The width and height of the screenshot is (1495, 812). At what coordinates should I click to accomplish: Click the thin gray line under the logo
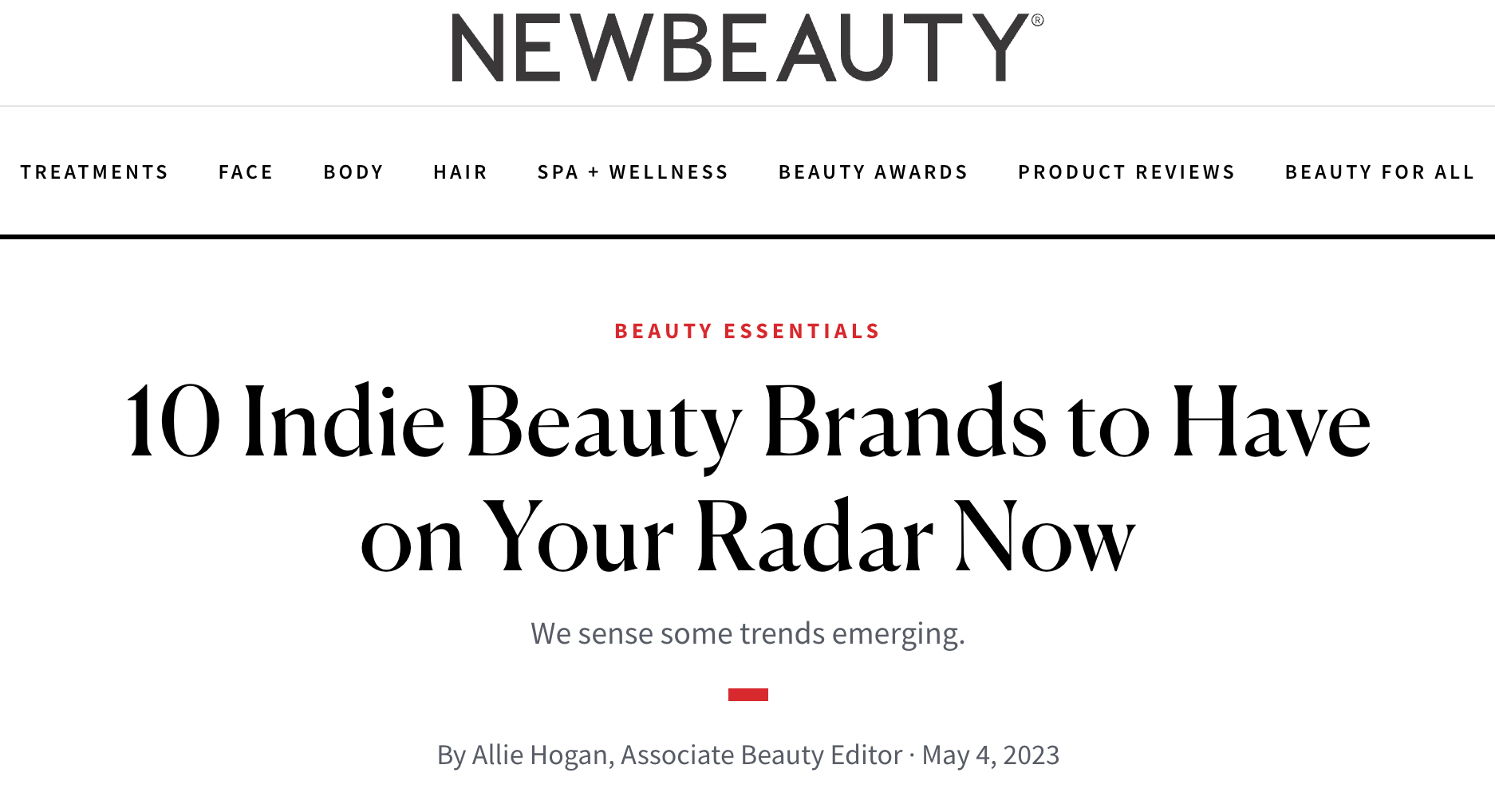pos(747,106)
